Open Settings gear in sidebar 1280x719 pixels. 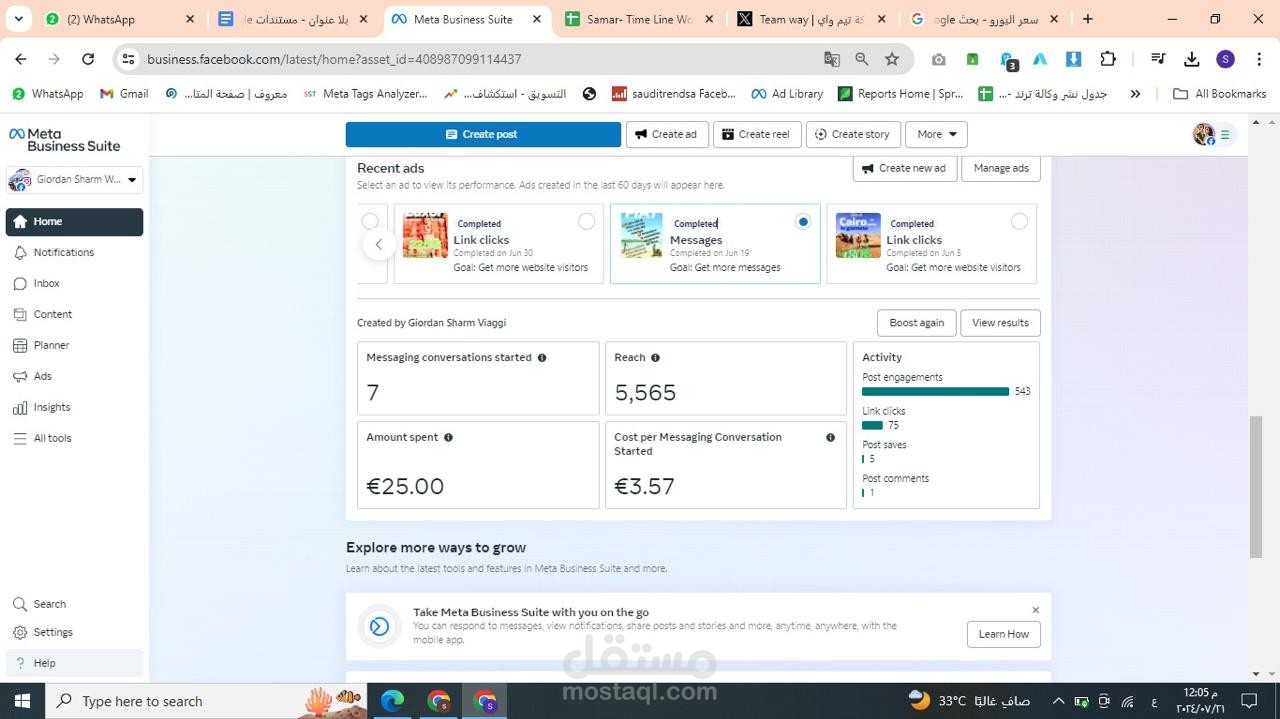click(20, 632)
